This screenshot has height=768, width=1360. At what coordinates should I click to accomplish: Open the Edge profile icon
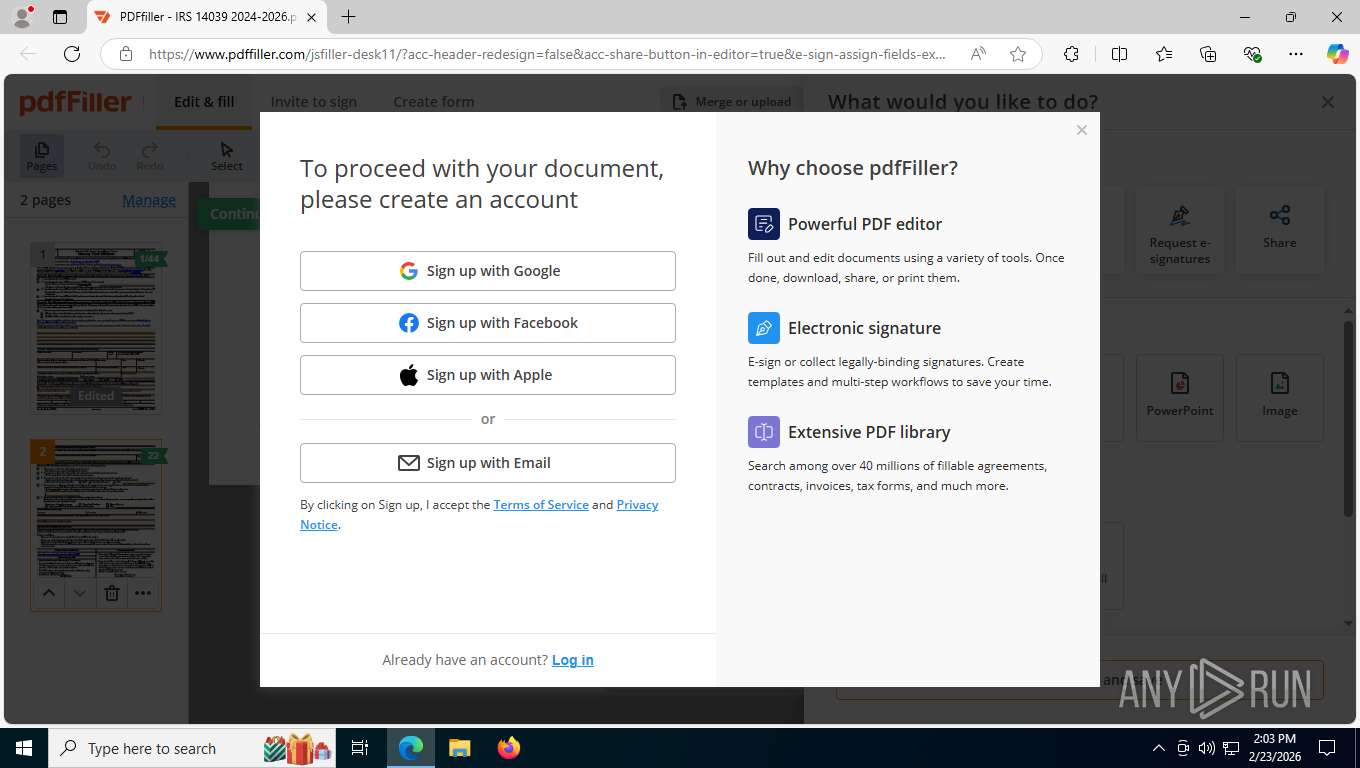pos(22,17)
